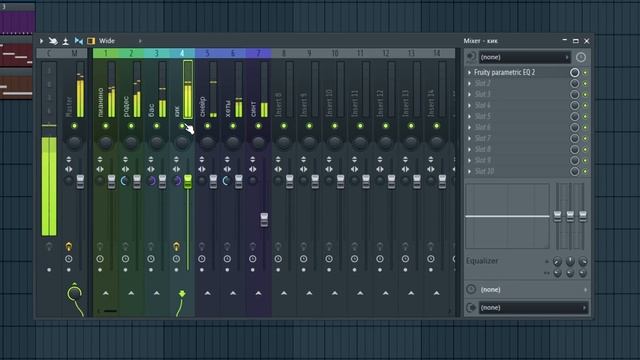Click the send arrow below track 3
Viewport: 640px width, 360px height.
(157, 293)
